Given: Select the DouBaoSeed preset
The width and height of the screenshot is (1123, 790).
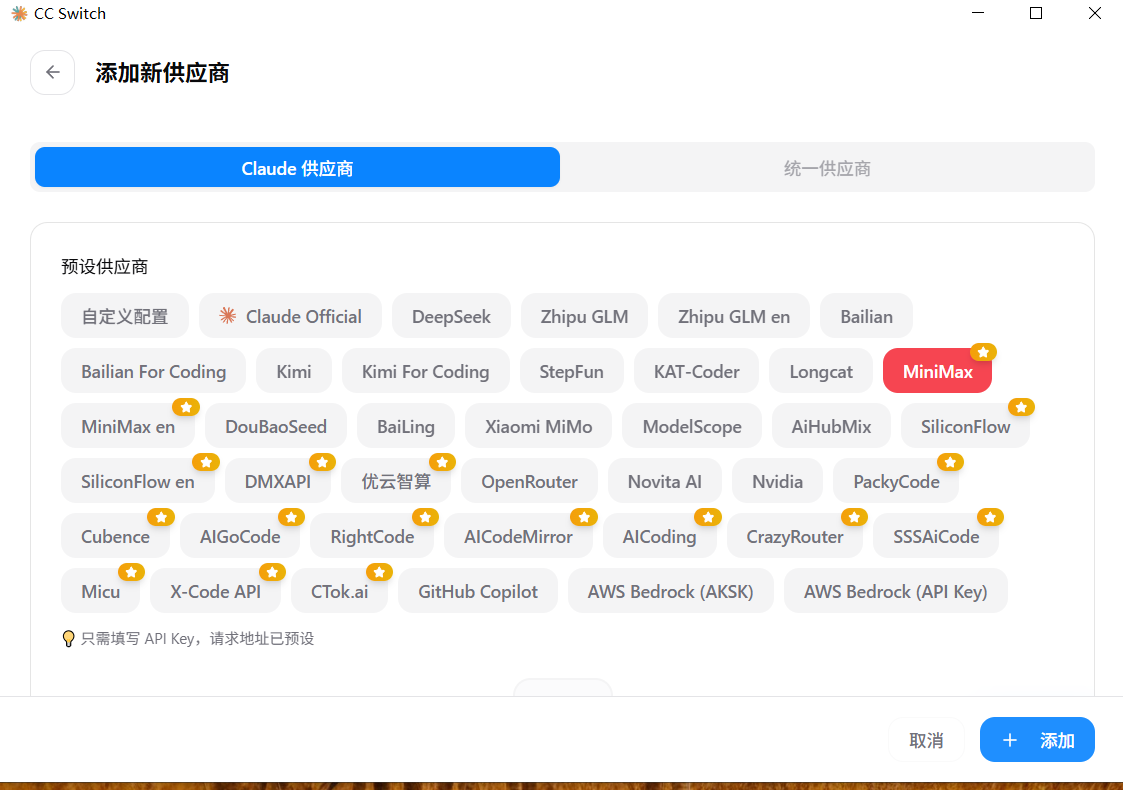Looking at the screenshot, I should click(x=276, y=426).
